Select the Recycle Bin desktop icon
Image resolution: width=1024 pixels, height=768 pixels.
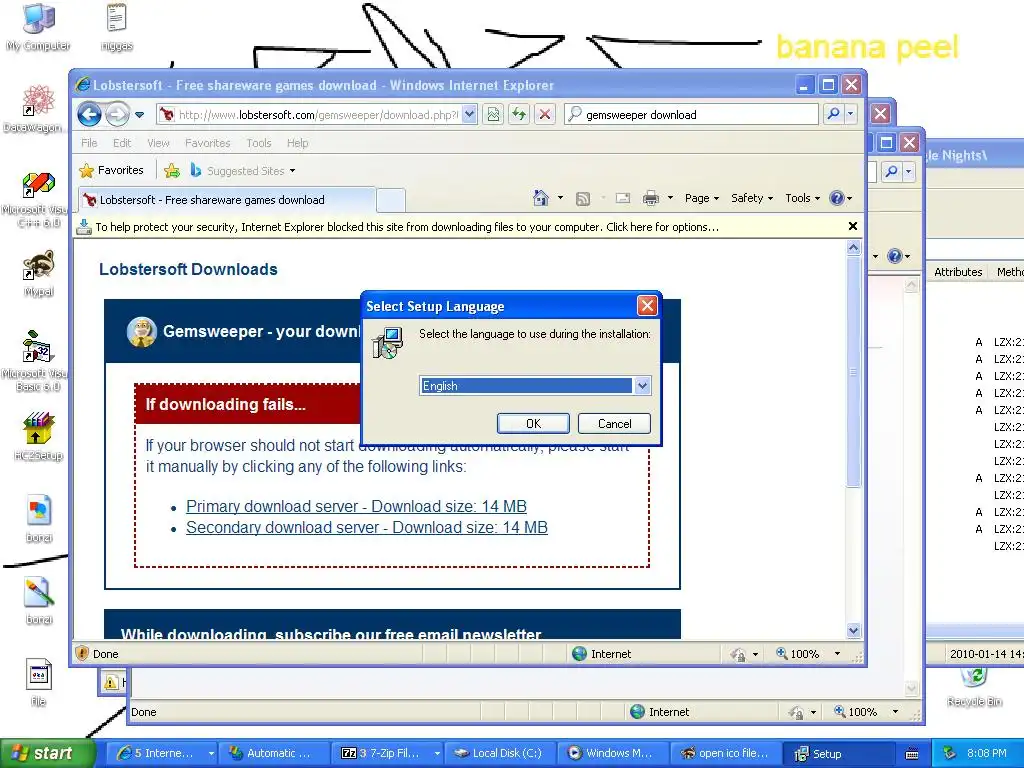(x=974, y=687)
